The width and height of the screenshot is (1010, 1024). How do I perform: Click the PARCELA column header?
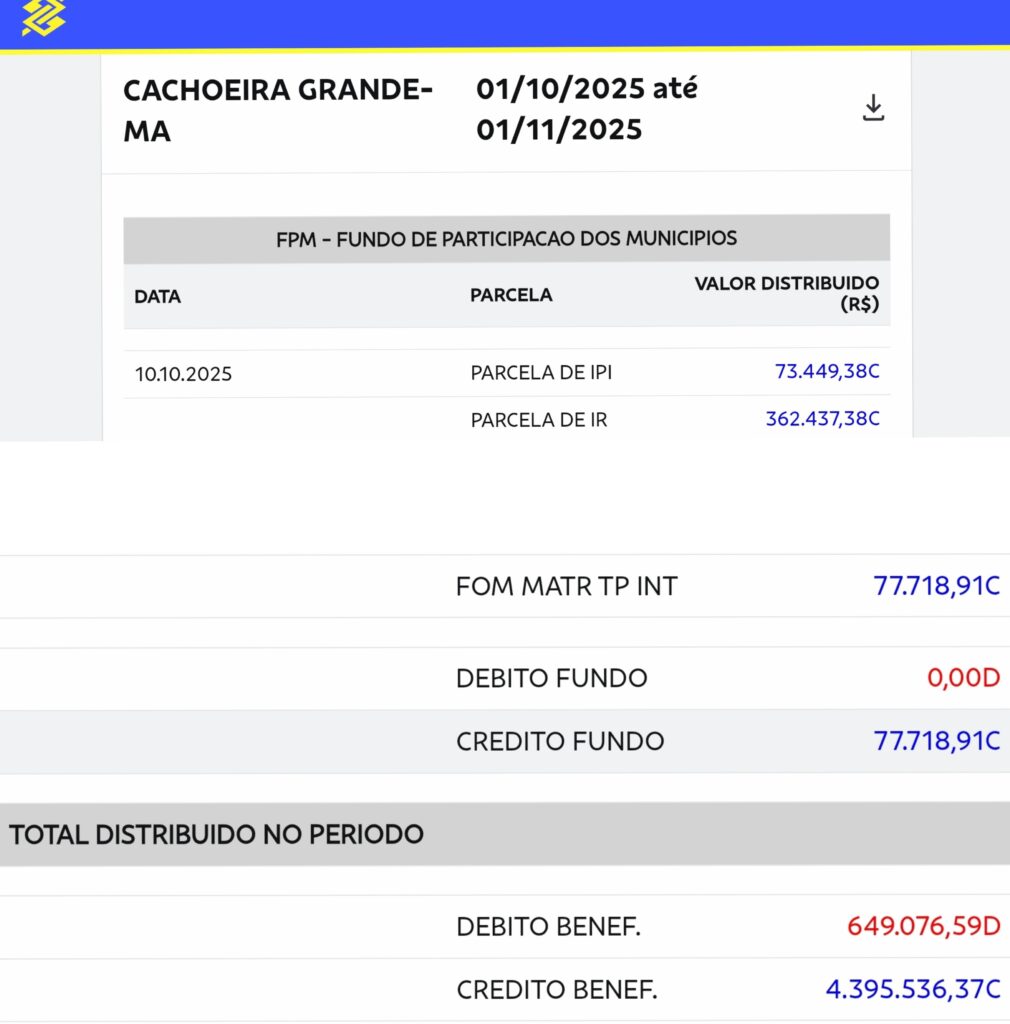(511, 295)
